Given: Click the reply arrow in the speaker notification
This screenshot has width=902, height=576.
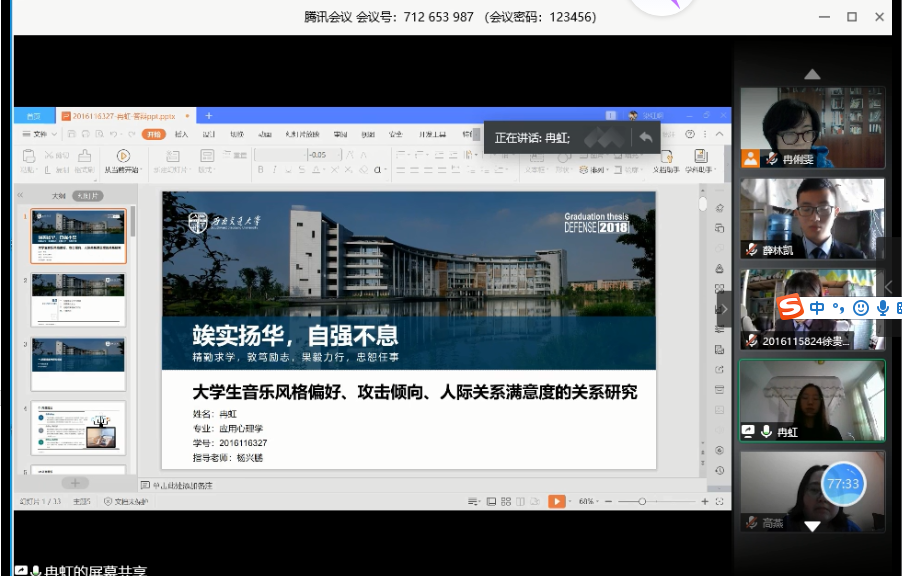Looking at the screenshot, I should [x=646, y=138].
